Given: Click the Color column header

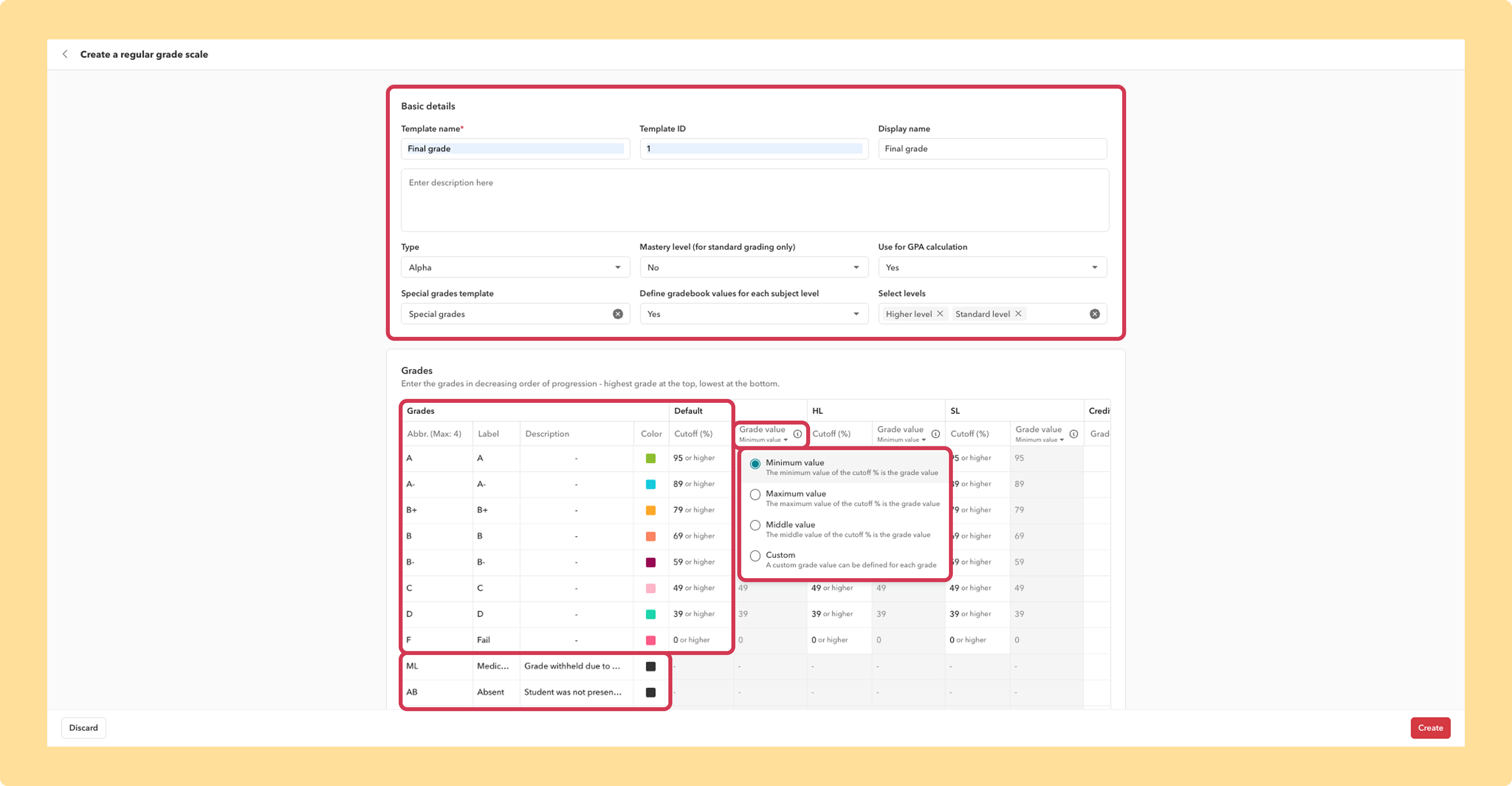Looking at the screenshot, I should 651,434.
